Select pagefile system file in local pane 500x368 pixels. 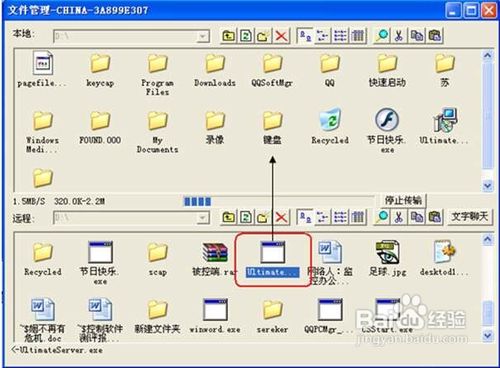pyautogui.click(x=42, y=70)
